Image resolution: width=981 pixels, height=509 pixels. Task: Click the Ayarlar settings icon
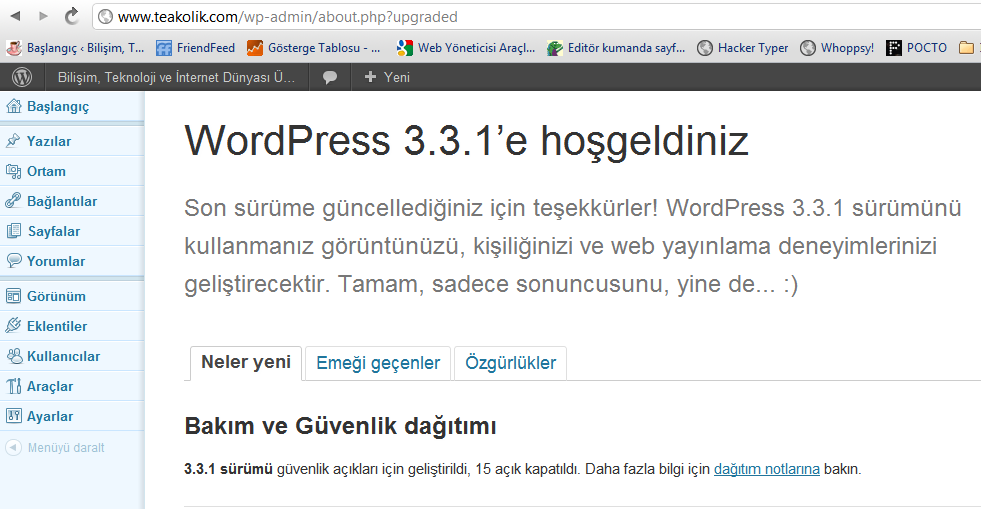pos(13,415)
